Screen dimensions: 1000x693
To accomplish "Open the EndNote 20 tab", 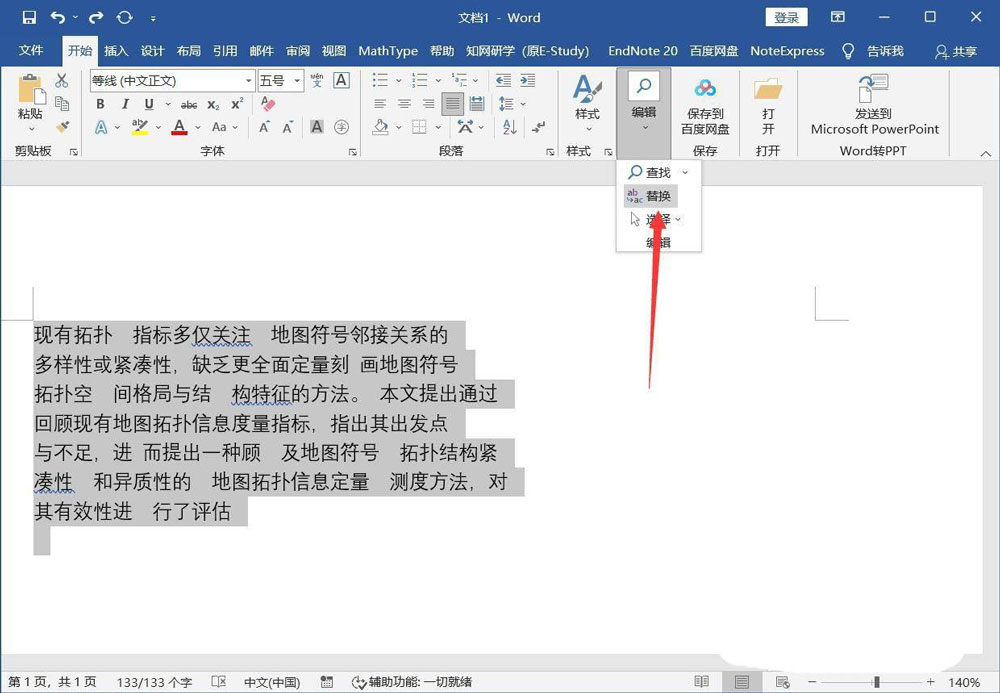I will 642,51.
